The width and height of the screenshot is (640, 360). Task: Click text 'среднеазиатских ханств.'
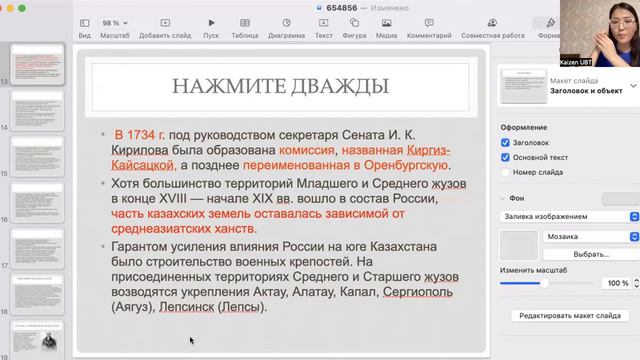184,229
